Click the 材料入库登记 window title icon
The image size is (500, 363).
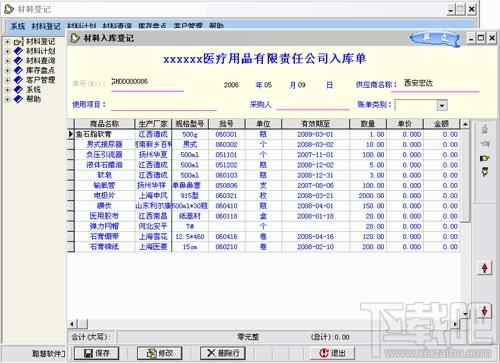[75, 38]
